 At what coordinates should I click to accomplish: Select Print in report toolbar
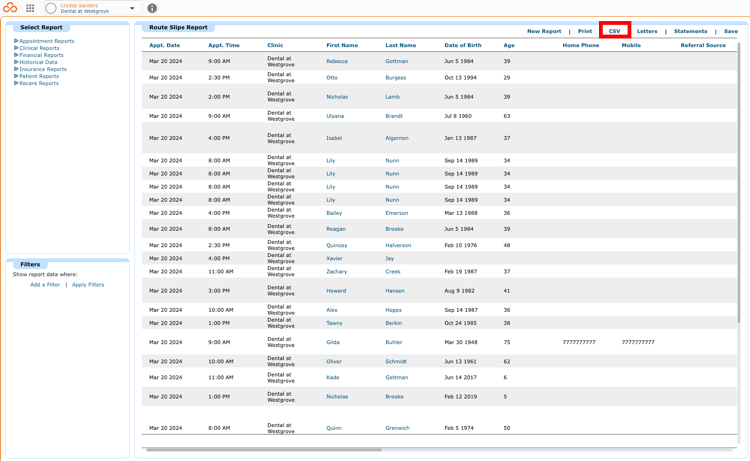point(585,31)
